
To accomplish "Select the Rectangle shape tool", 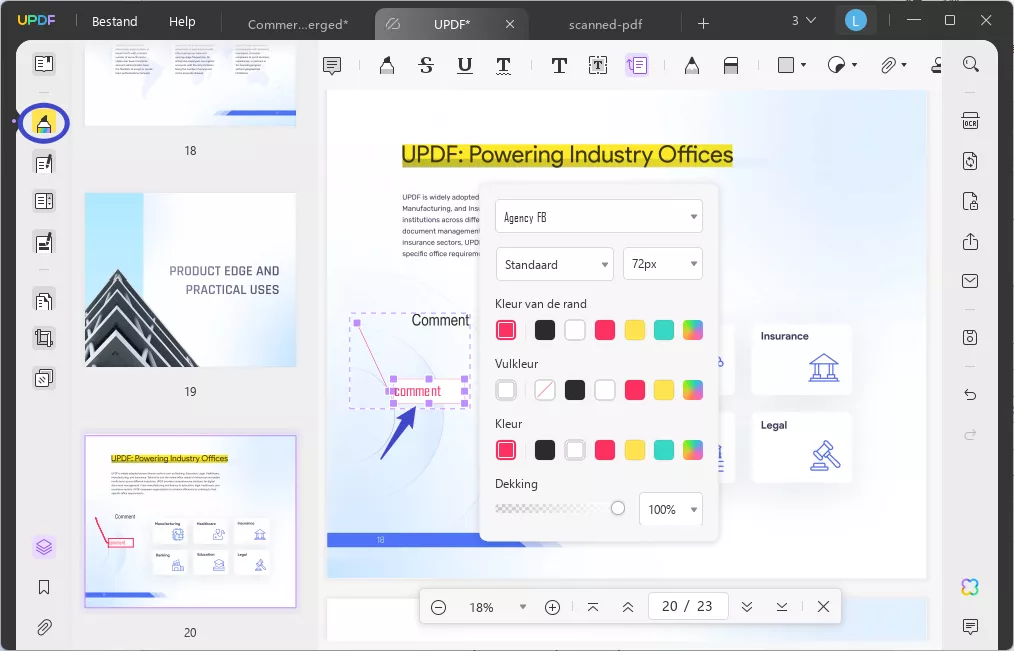I will [786, 65].
